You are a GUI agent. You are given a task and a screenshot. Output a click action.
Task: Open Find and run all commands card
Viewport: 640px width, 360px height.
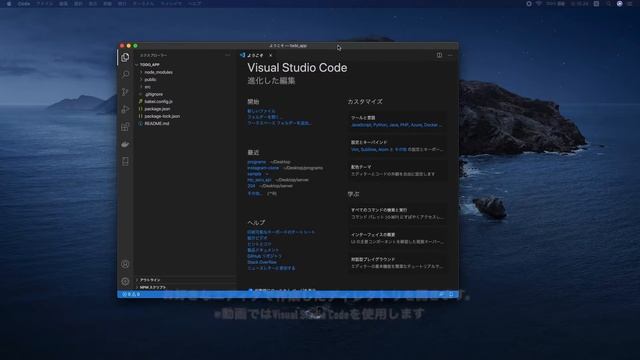(x=397, y=213)
